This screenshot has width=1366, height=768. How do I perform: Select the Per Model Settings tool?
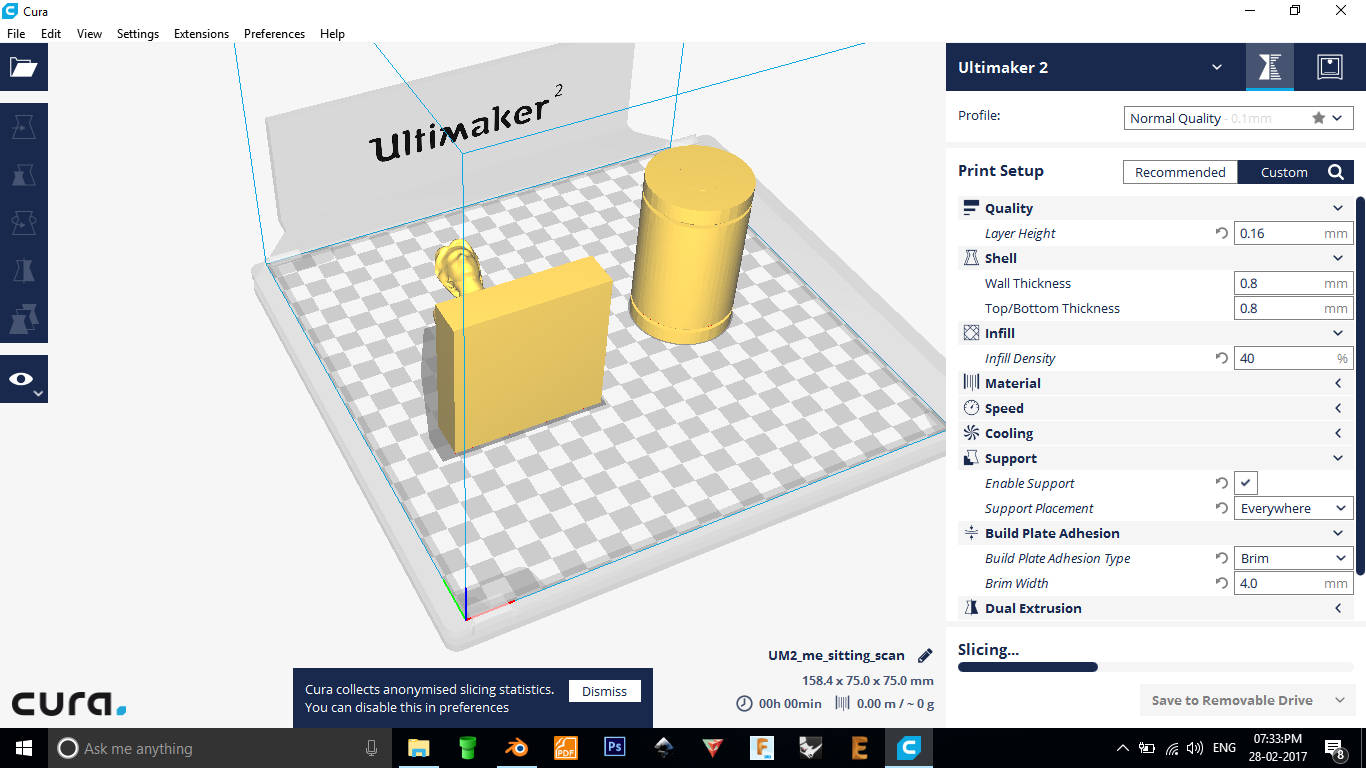[x=23, y=319]
